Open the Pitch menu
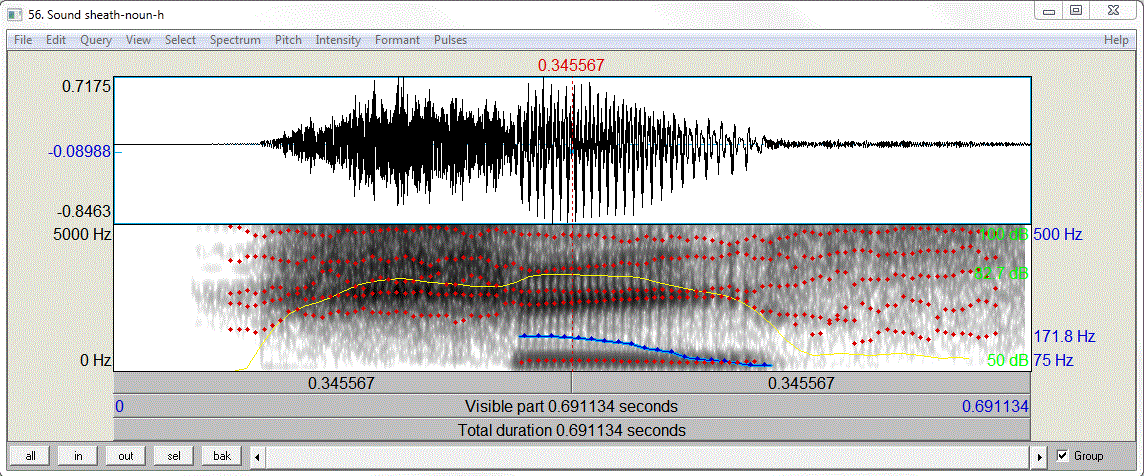 pyautogui.click(x=288, y=40)
